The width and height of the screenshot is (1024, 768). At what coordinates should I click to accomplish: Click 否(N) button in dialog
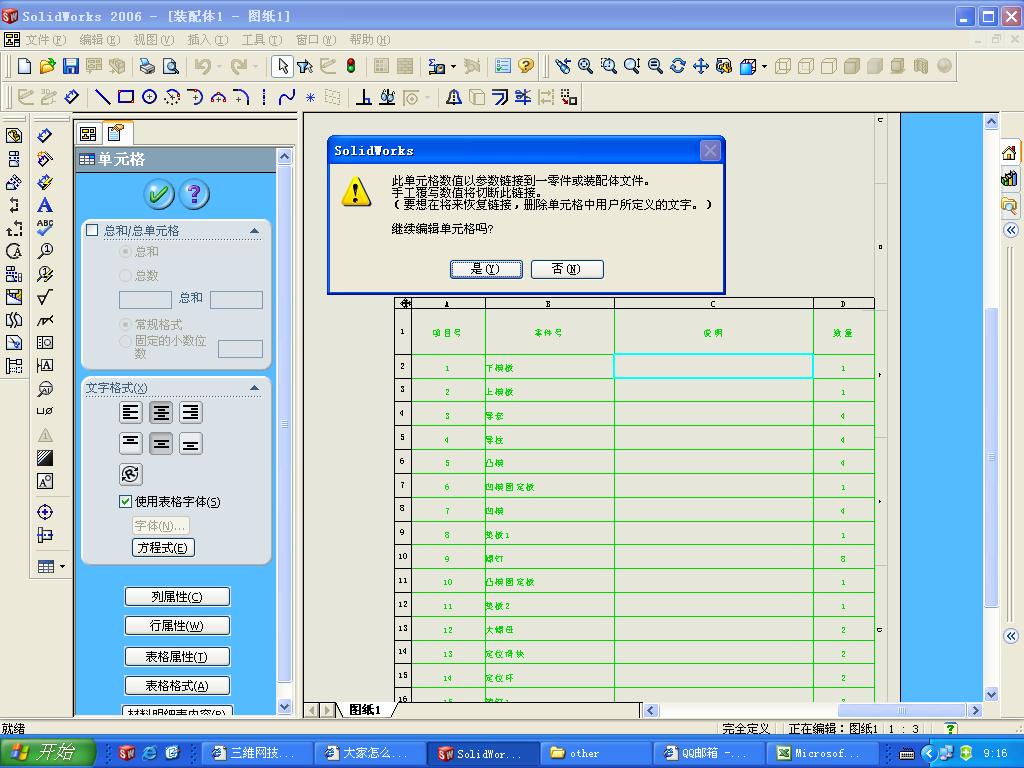click(567, 269)
